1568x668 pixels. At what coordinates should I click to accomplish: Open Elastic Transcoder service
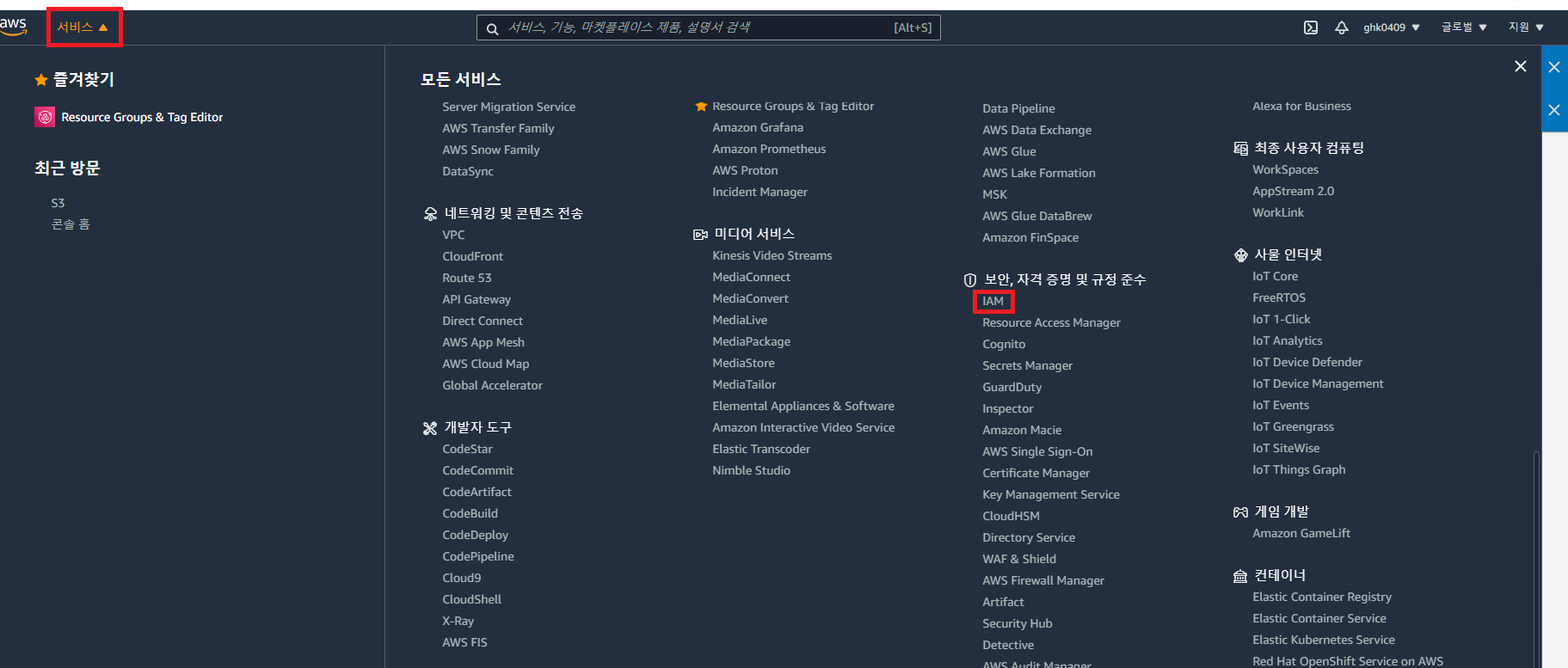tap(761, 449)
